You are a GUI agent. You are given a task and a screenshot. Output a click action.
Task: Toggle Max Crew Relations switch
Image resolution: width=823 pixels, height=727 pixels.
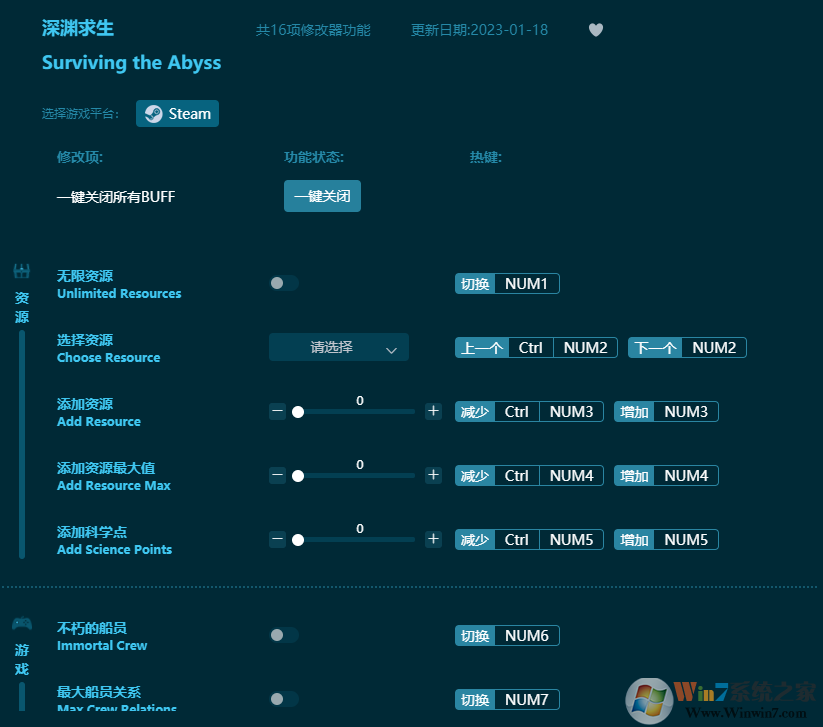284,699
